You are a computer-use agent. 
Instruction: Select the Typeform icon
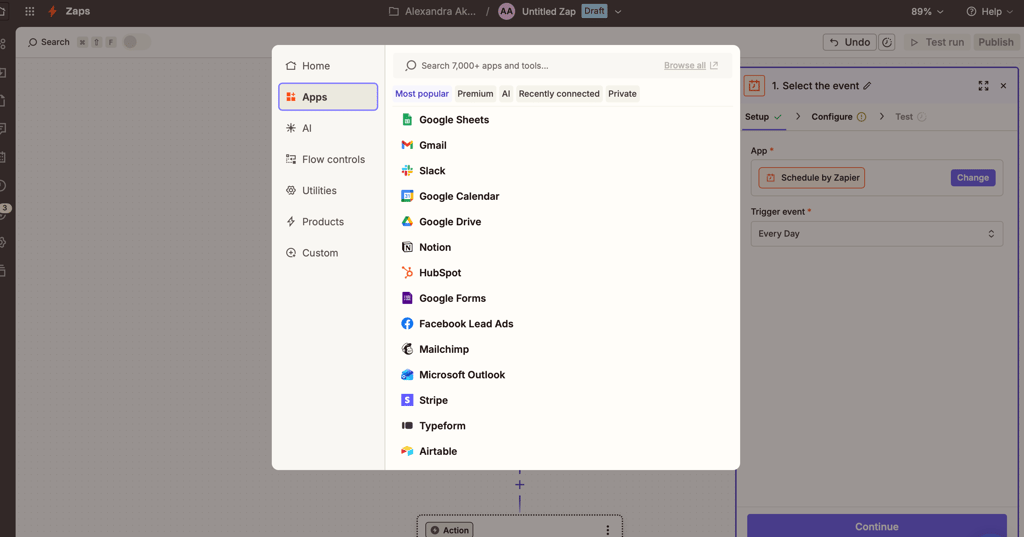tap(407, 425)
